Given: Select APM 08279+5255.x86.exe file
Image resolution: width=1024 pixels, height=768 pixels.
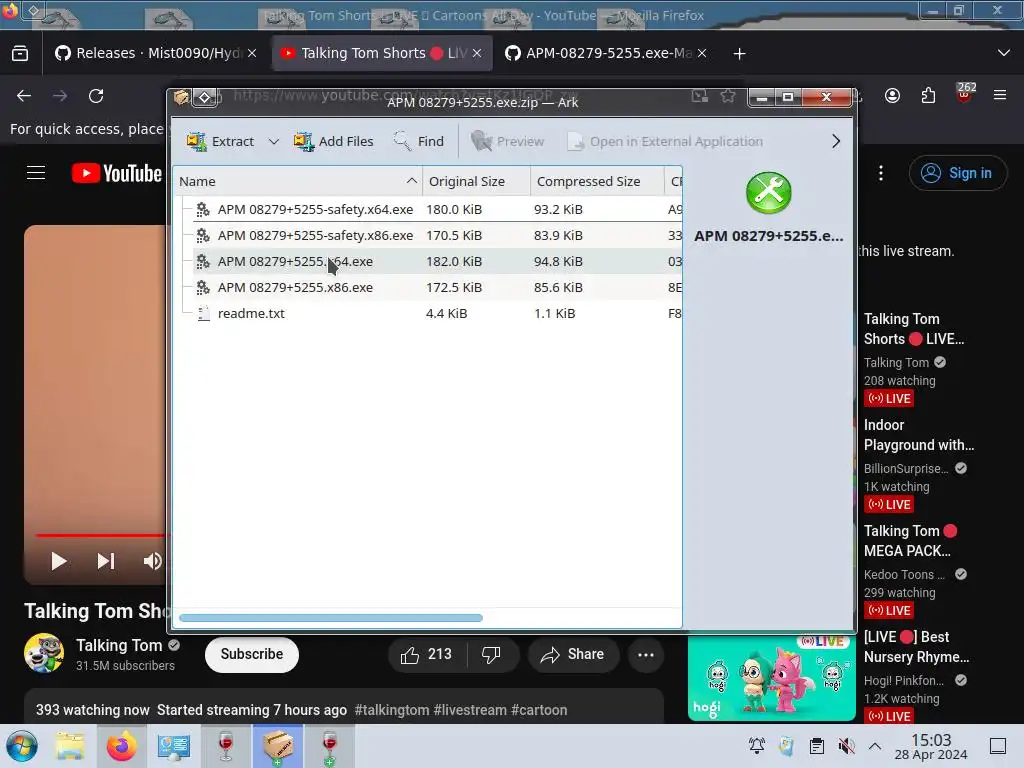Looking at the screenshot, I should pos(428,287).
